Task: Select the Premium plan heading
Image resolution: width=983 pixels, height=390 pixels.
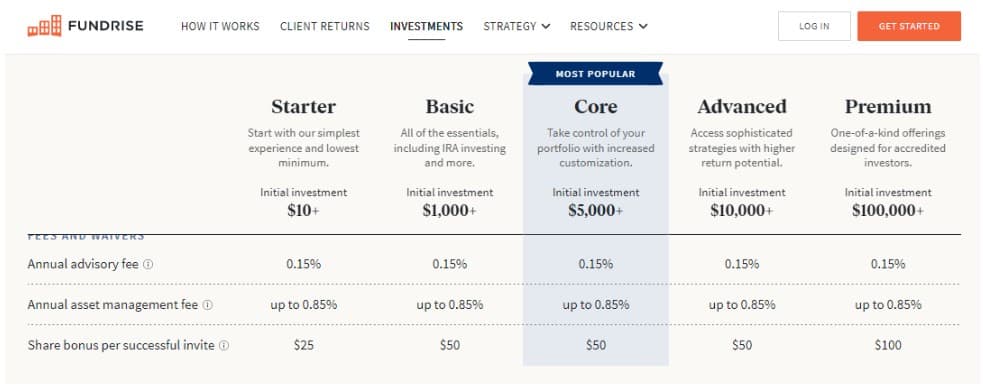Action: (x=888, y=107)
